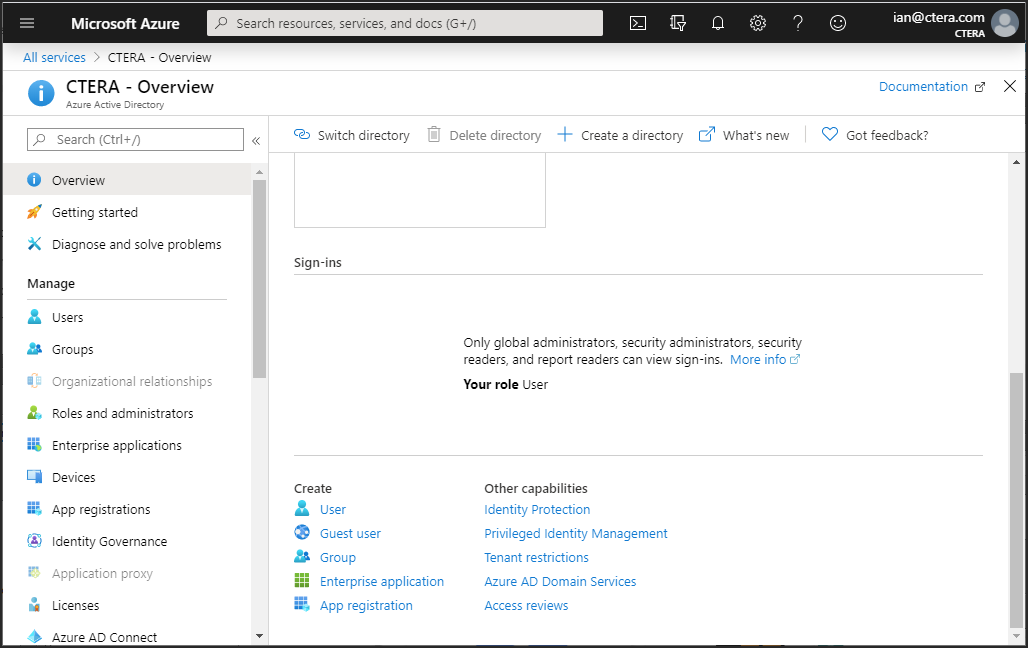Click the Switch directory button

tap(351, 135)
